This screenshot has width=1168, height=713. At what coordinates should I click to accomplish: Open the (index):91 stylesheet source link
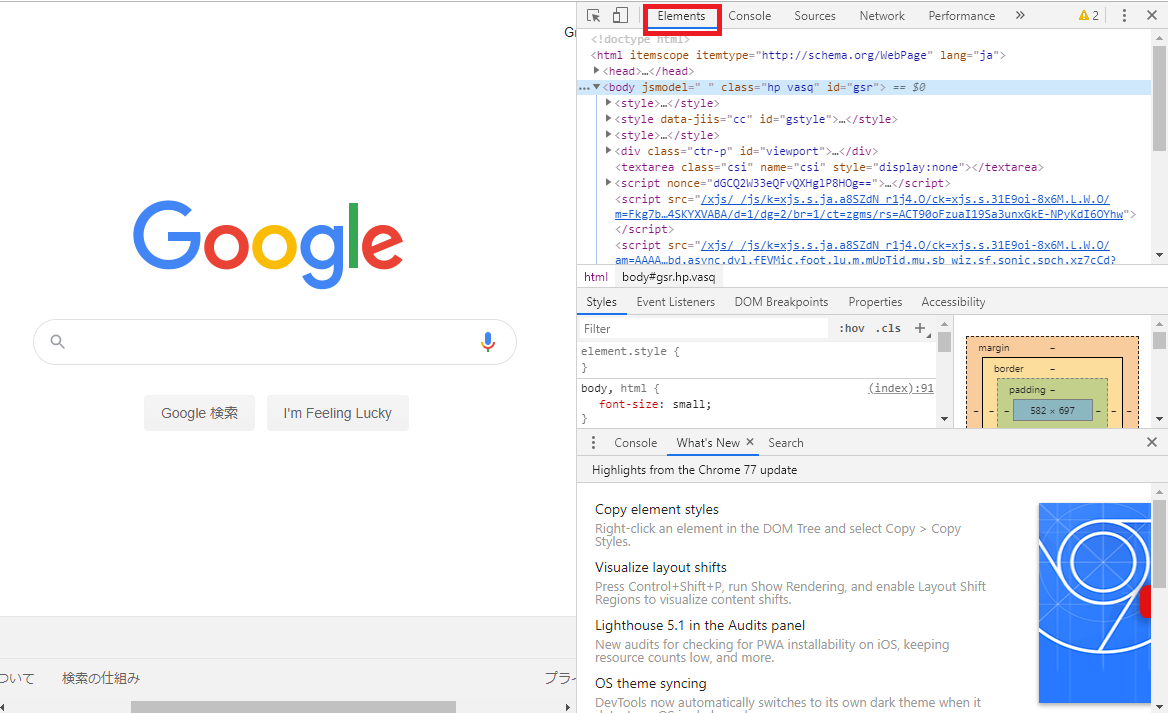pos(900,388)
